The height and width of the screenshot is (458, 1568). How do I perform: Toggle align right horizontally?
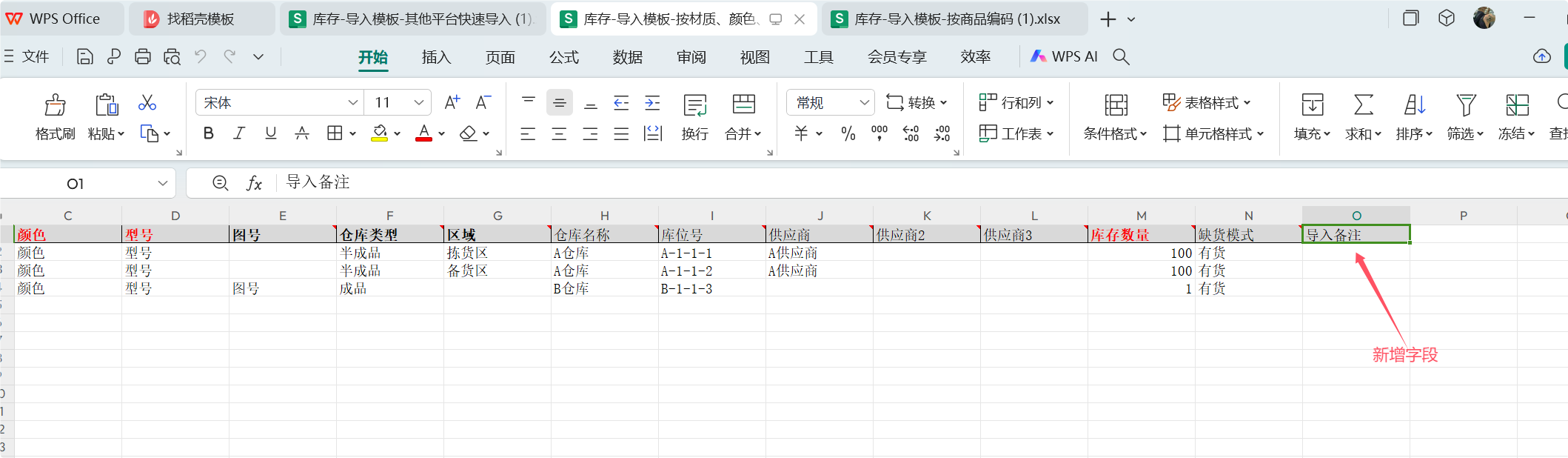(590, 133)
